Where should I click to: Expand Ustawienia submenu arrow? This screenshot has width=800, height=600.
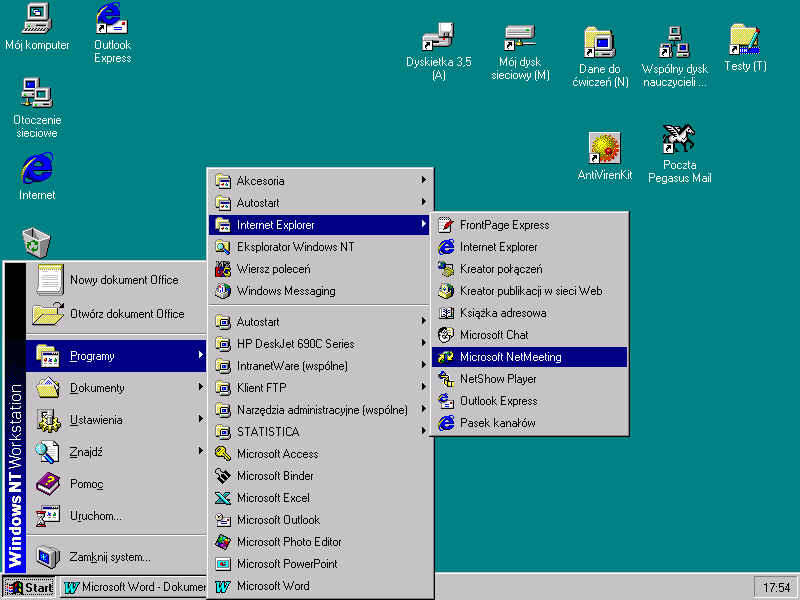201,419
